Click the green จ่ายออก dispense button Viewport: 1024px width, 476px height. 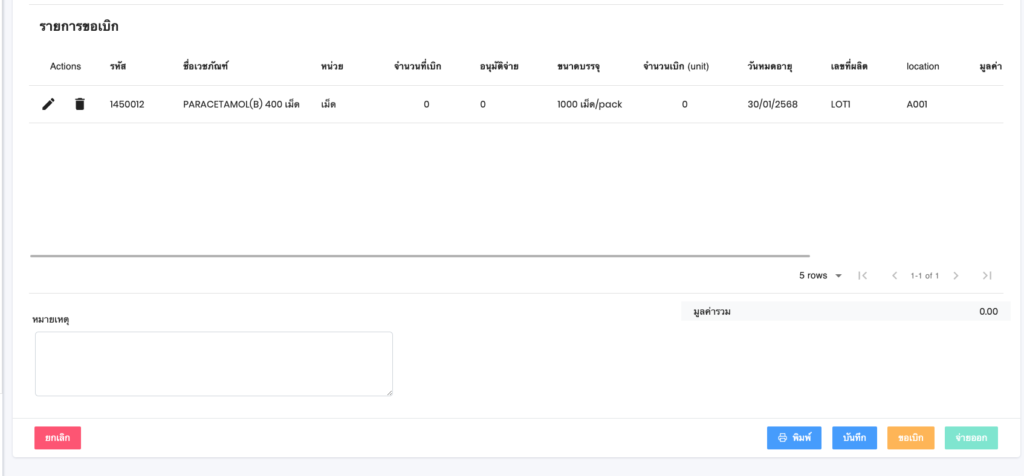point(970,437)
